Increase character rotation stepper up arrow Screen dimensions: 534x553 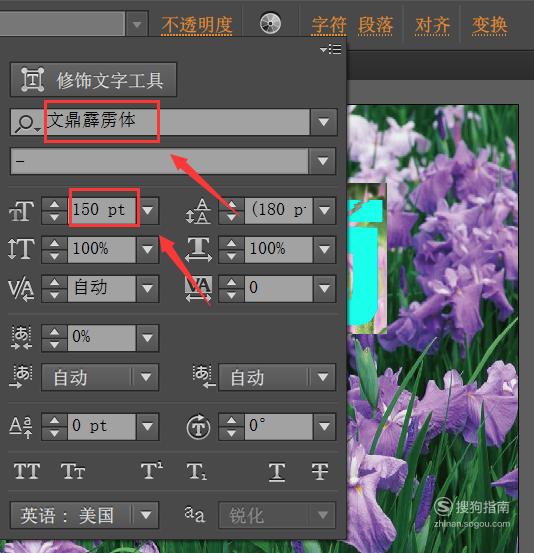(231, 420)
